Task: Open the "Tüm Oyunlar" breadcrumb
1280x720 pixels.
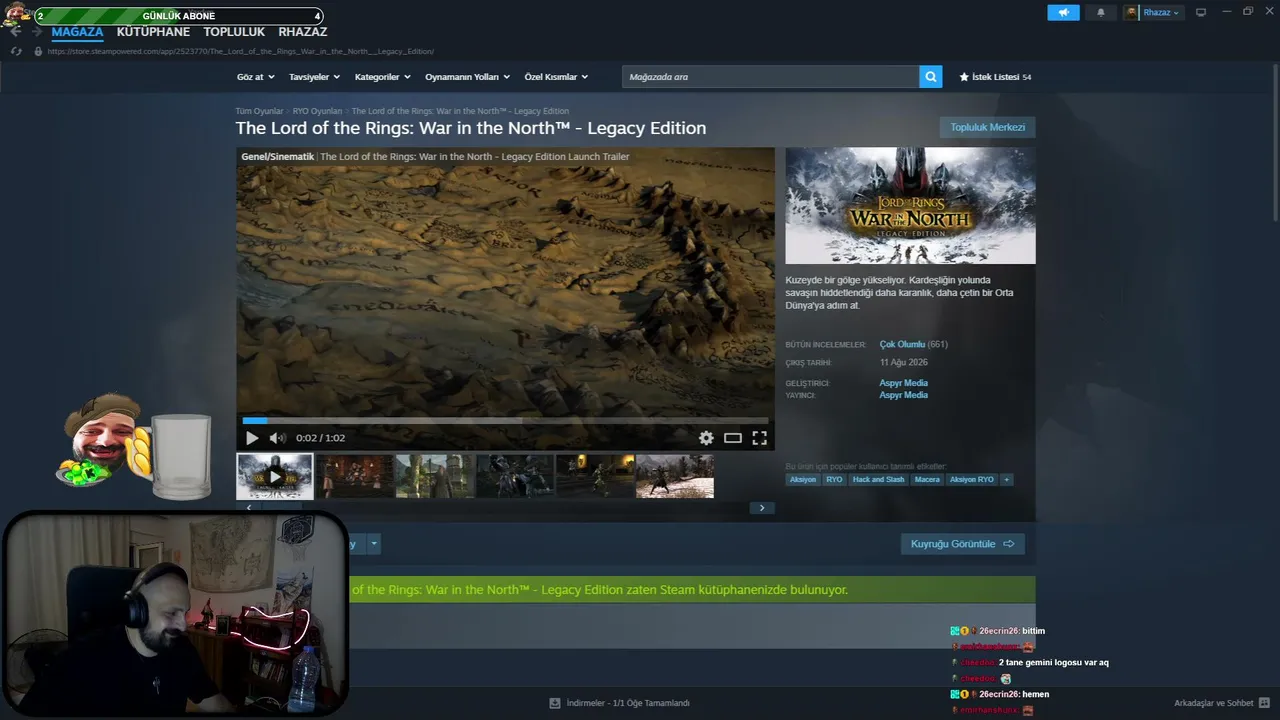Action: click(x=259, y=111)
